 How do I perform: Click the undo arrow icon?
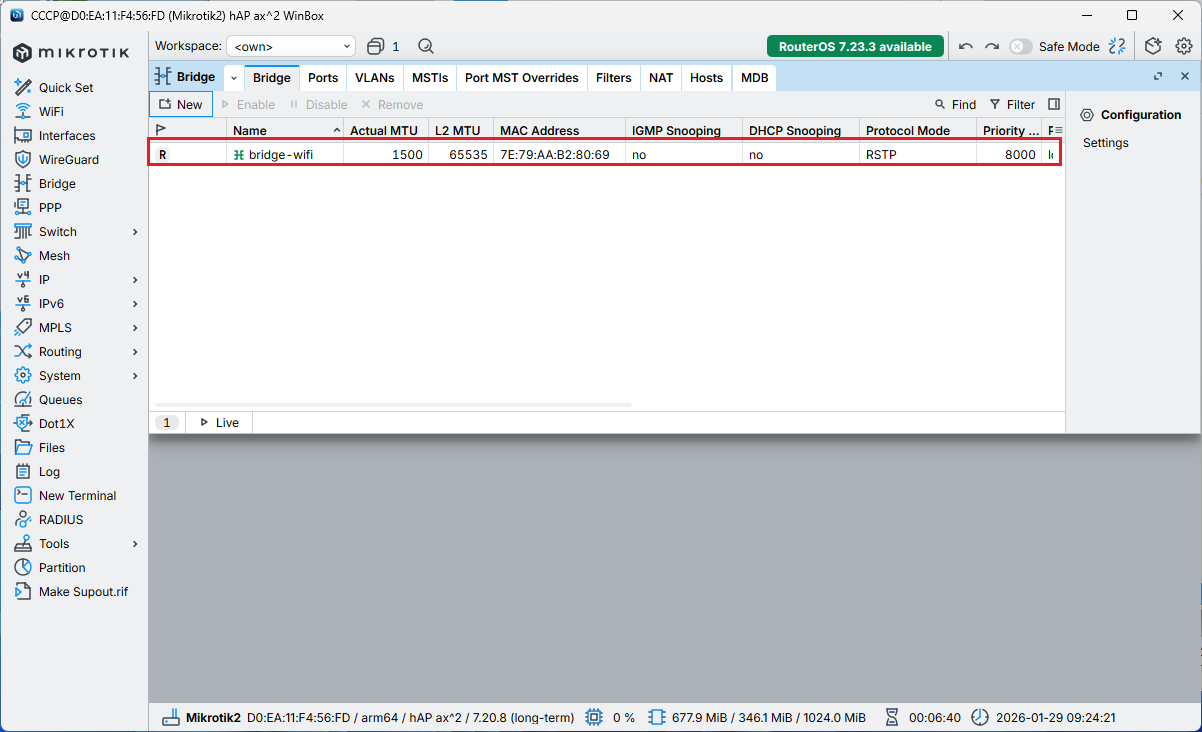(x=965, y=46)
